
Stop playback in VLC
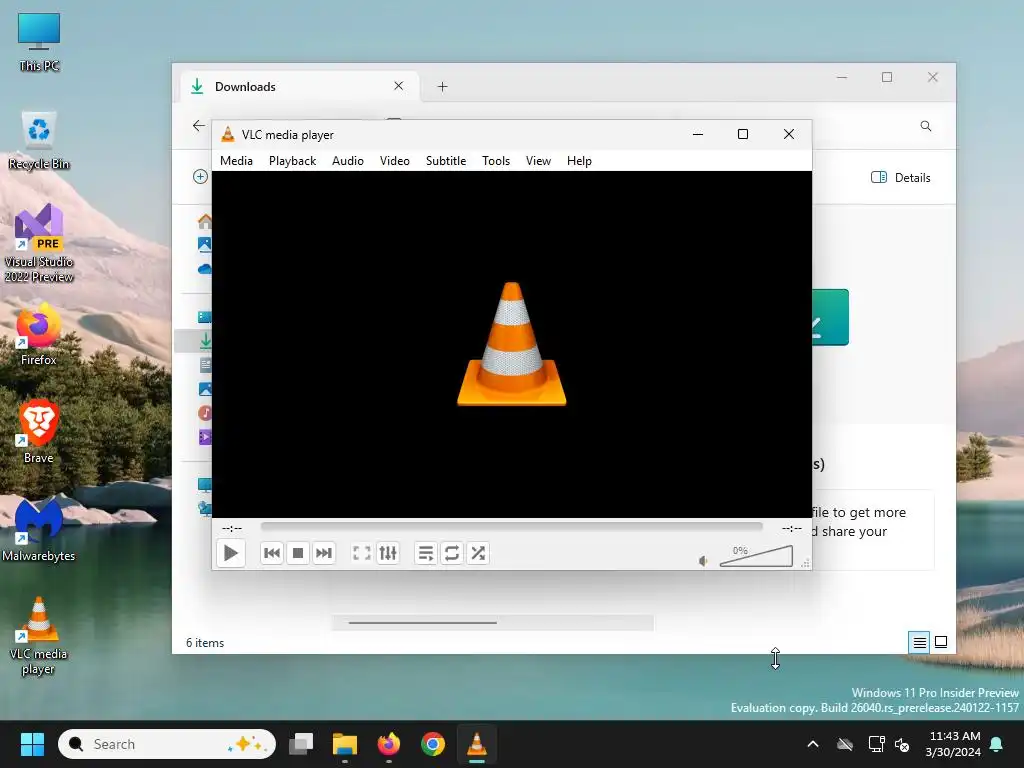[298, 553]
